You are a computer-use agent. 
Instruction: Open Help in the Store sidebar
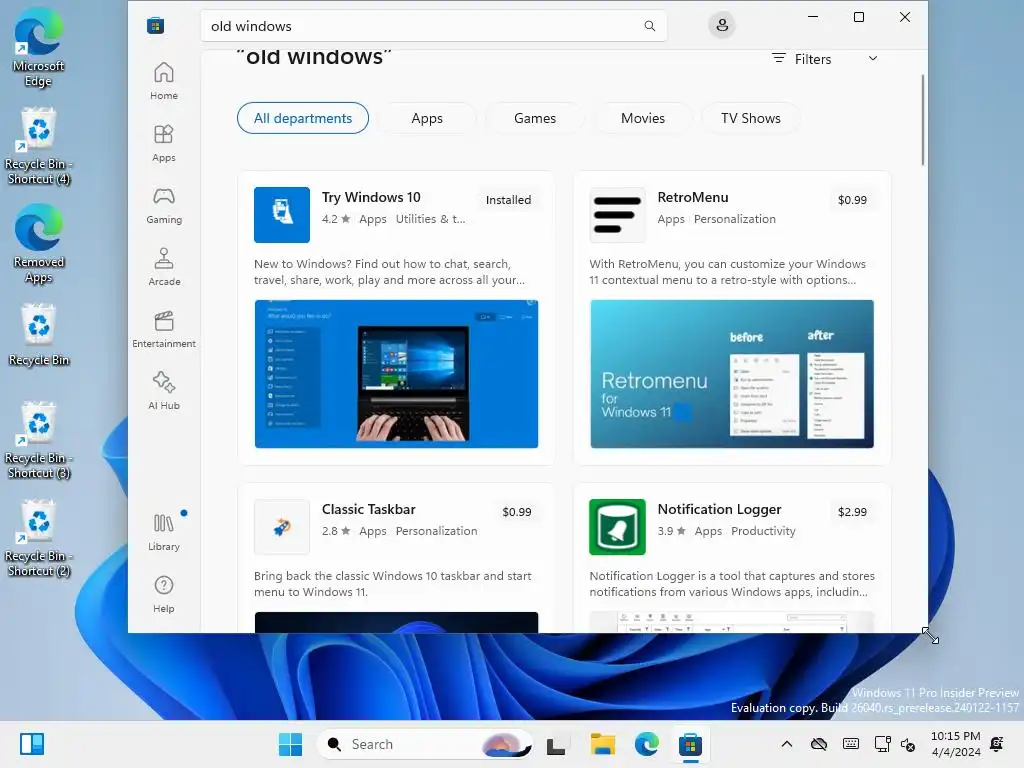click(x=163, y=594)
